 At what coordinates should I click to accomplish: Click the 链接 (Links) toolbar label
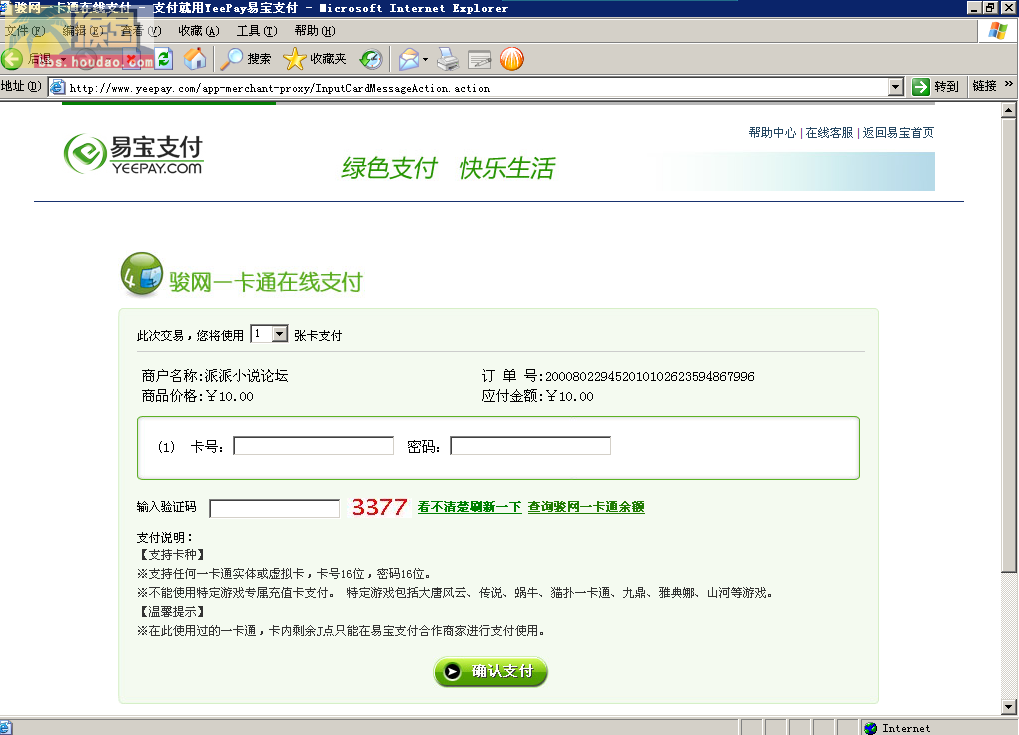tap(985, 86)
